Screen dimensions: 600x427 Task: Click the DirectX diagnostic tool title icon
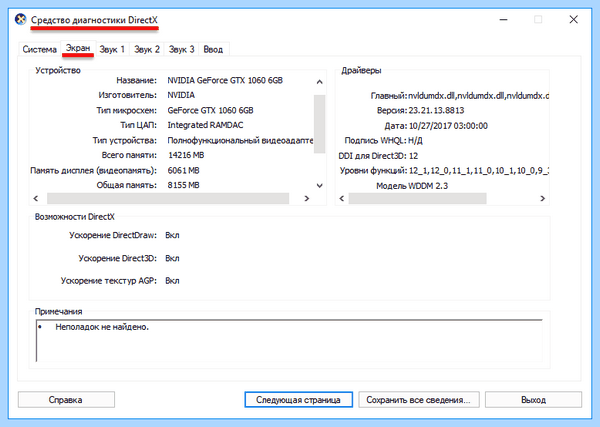(21, 19)
